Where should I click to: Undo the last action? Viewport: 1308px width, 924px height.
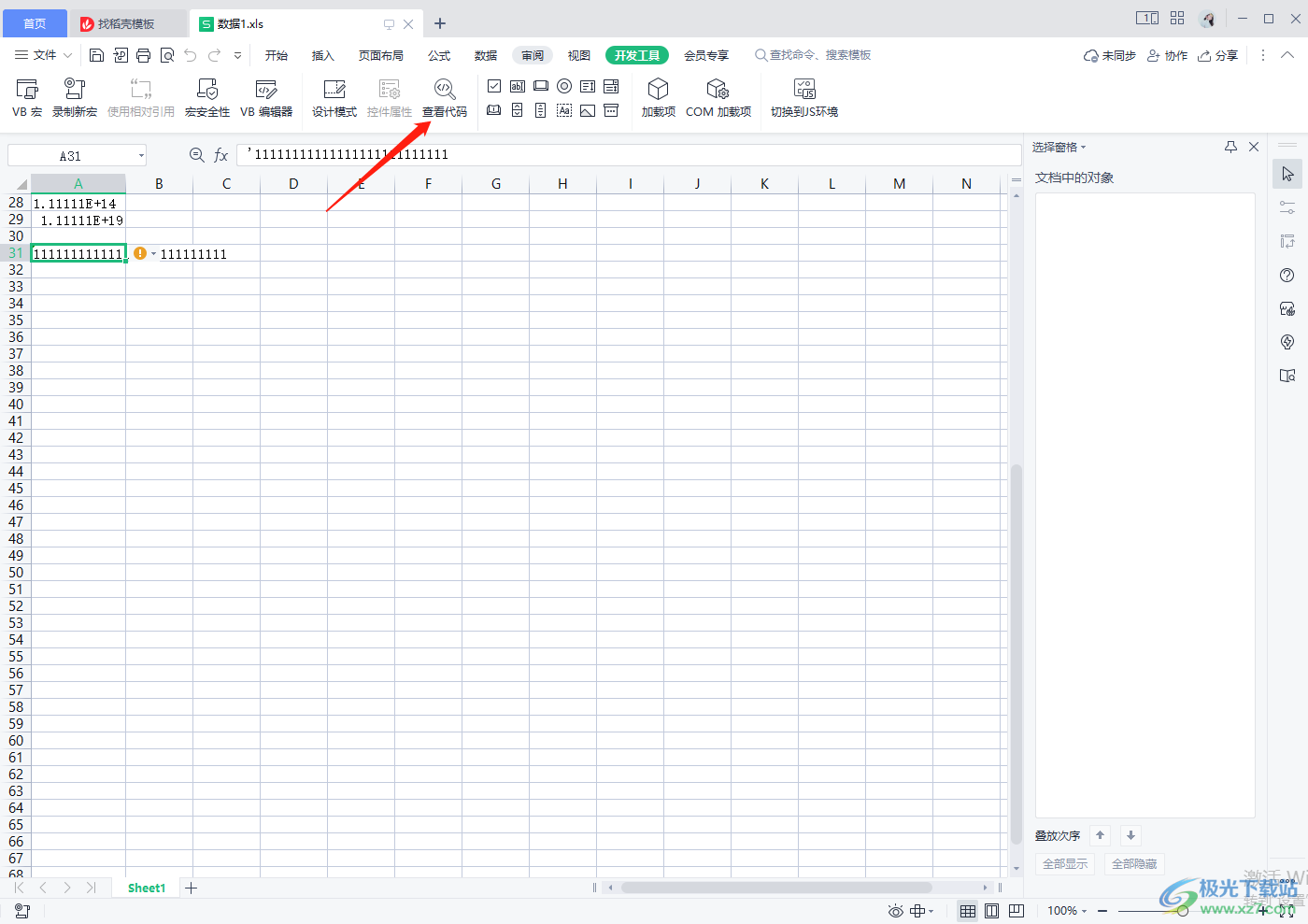click(191, 56)
